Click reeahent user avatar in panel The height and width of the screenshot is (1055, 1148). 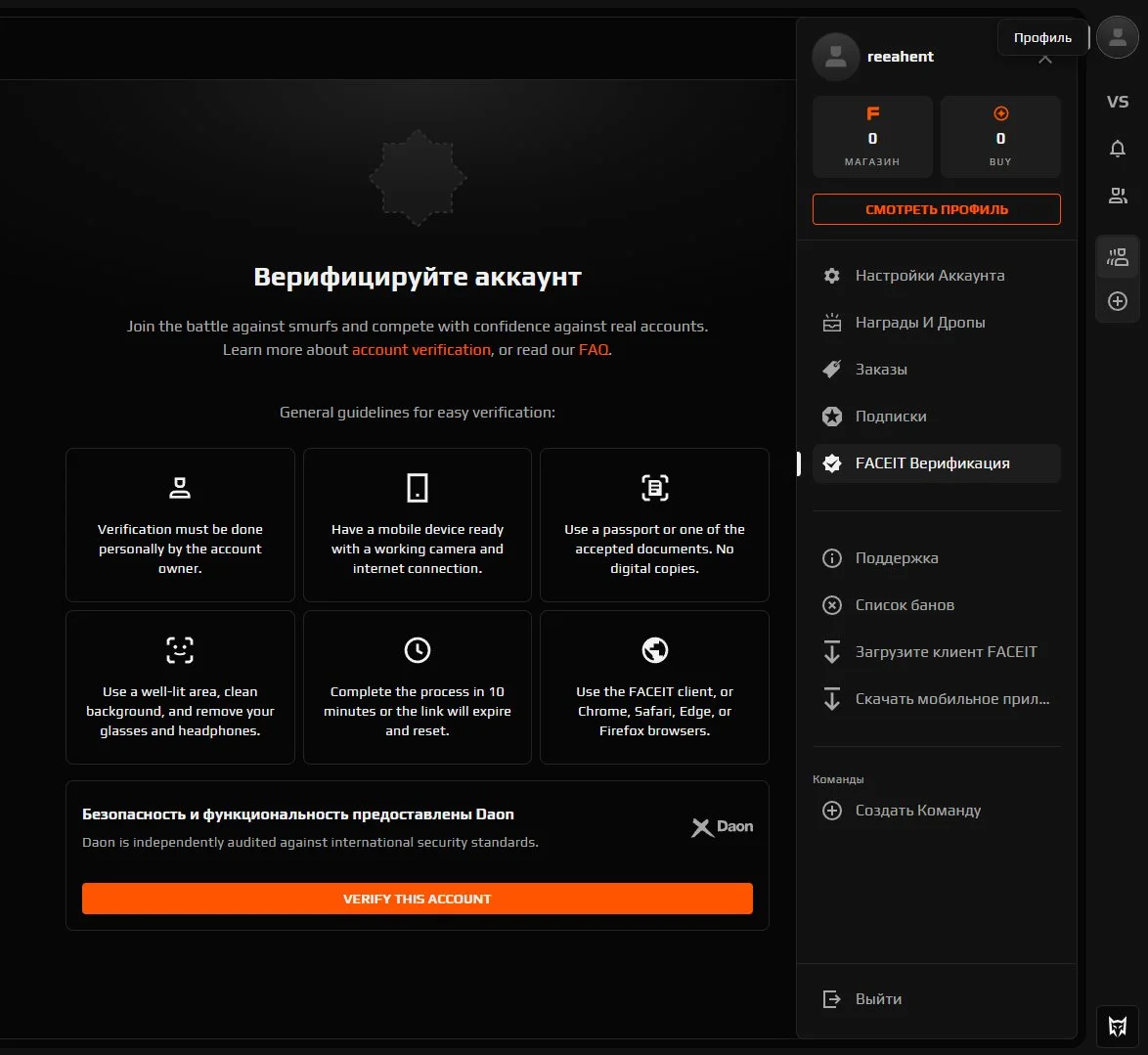pyautogui.click(x=835, y=57)
